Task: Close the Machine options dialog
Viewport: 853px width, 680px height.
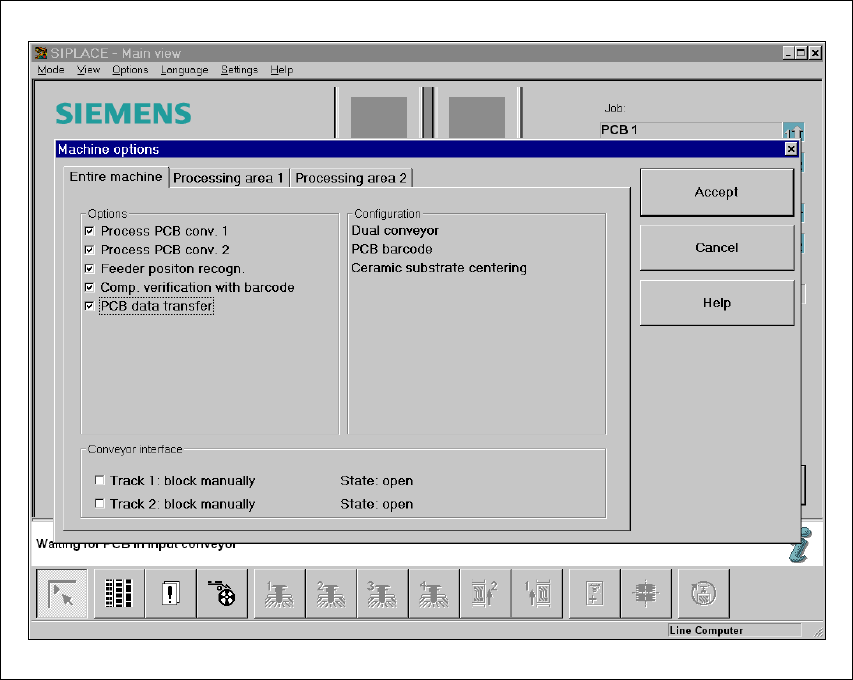Action: click(791, 149)
